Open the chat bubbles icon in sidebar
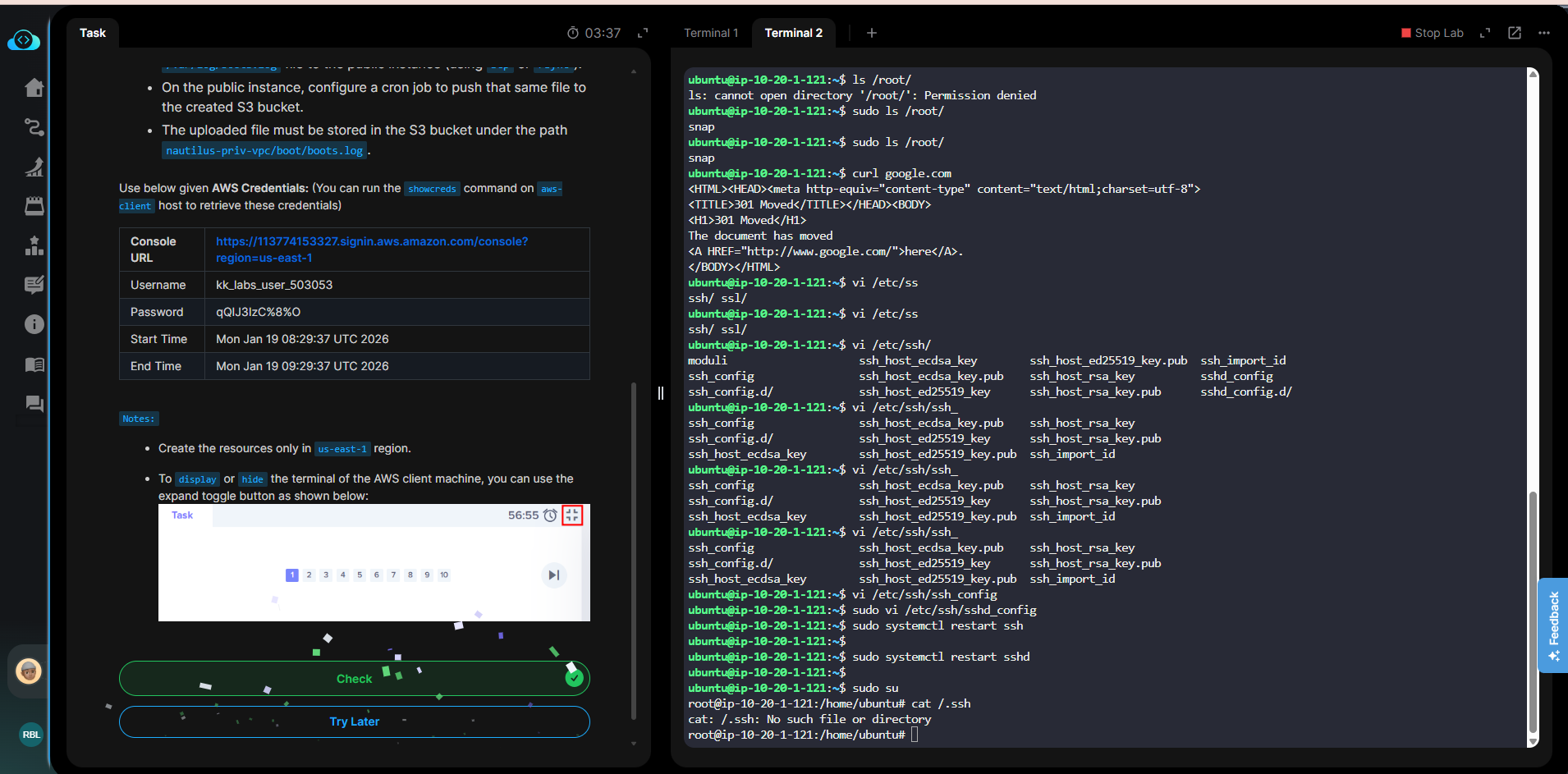The image size is (1568, 774). tap(34, 404)
